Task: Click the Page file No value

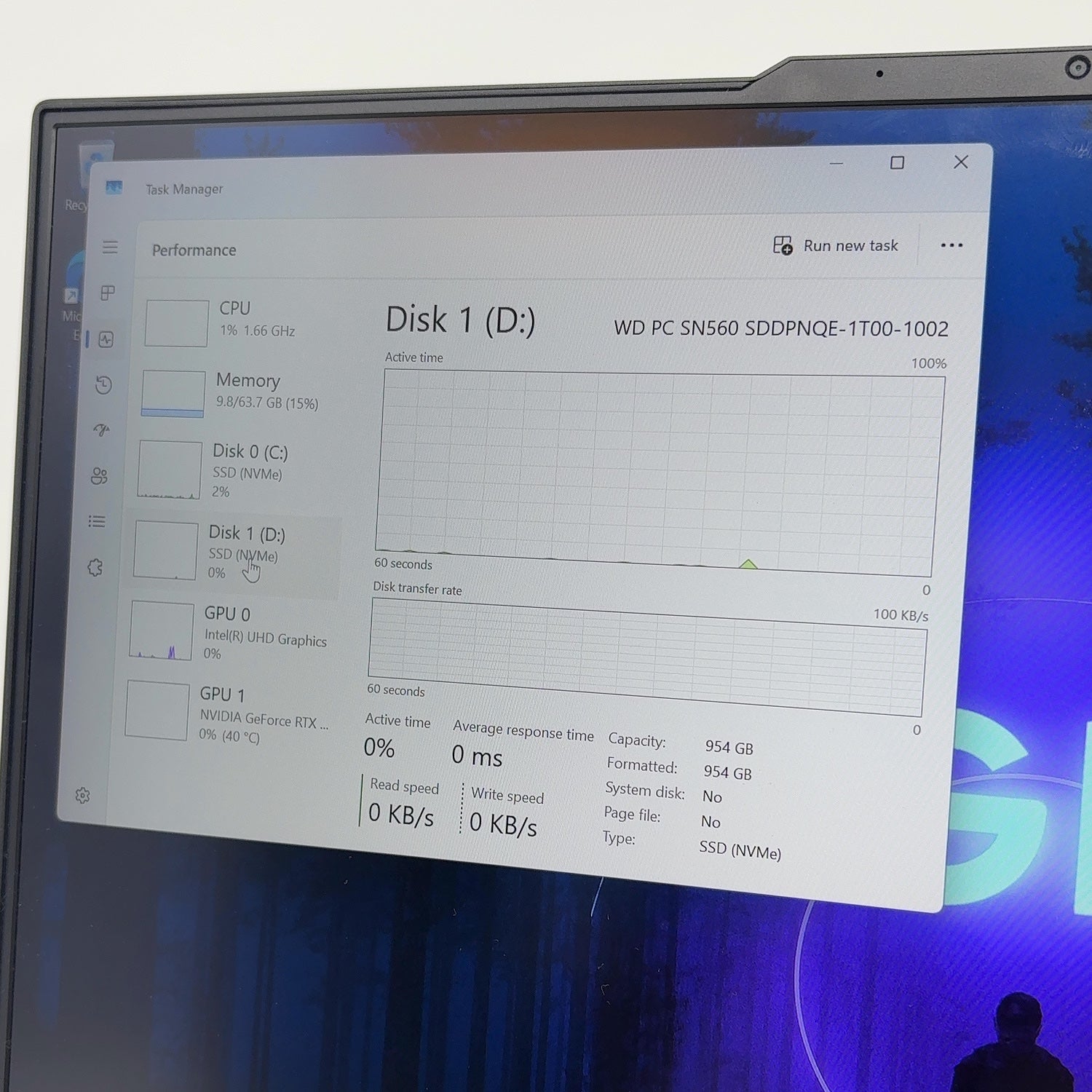Action: click(711, 822)
